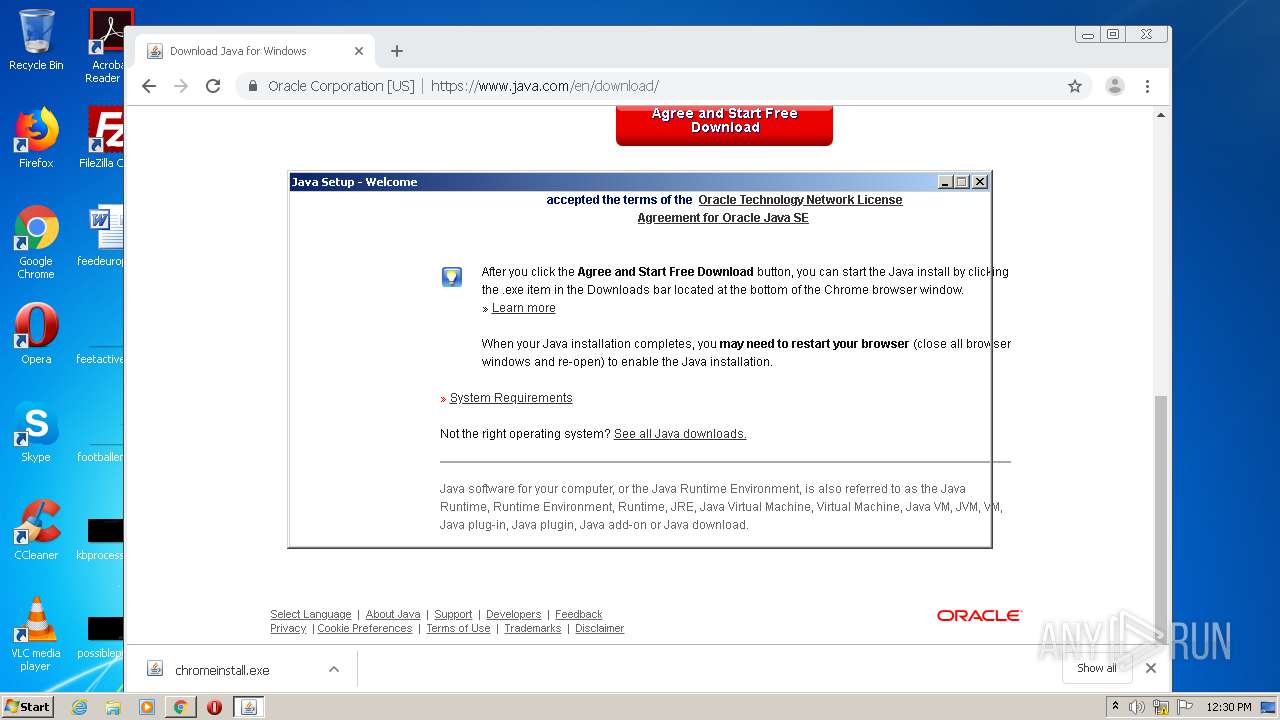
Task: Open the CCleaner desktop shortcut
Action: [36, 530]
